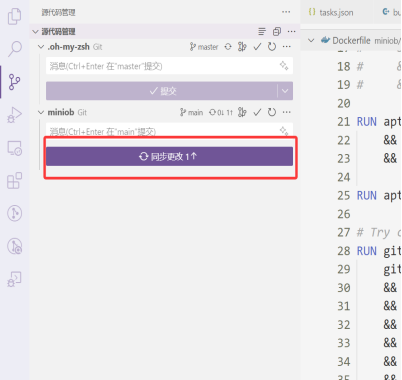
Task: Open the Search view in activity bar
Action: coord(15,49)
